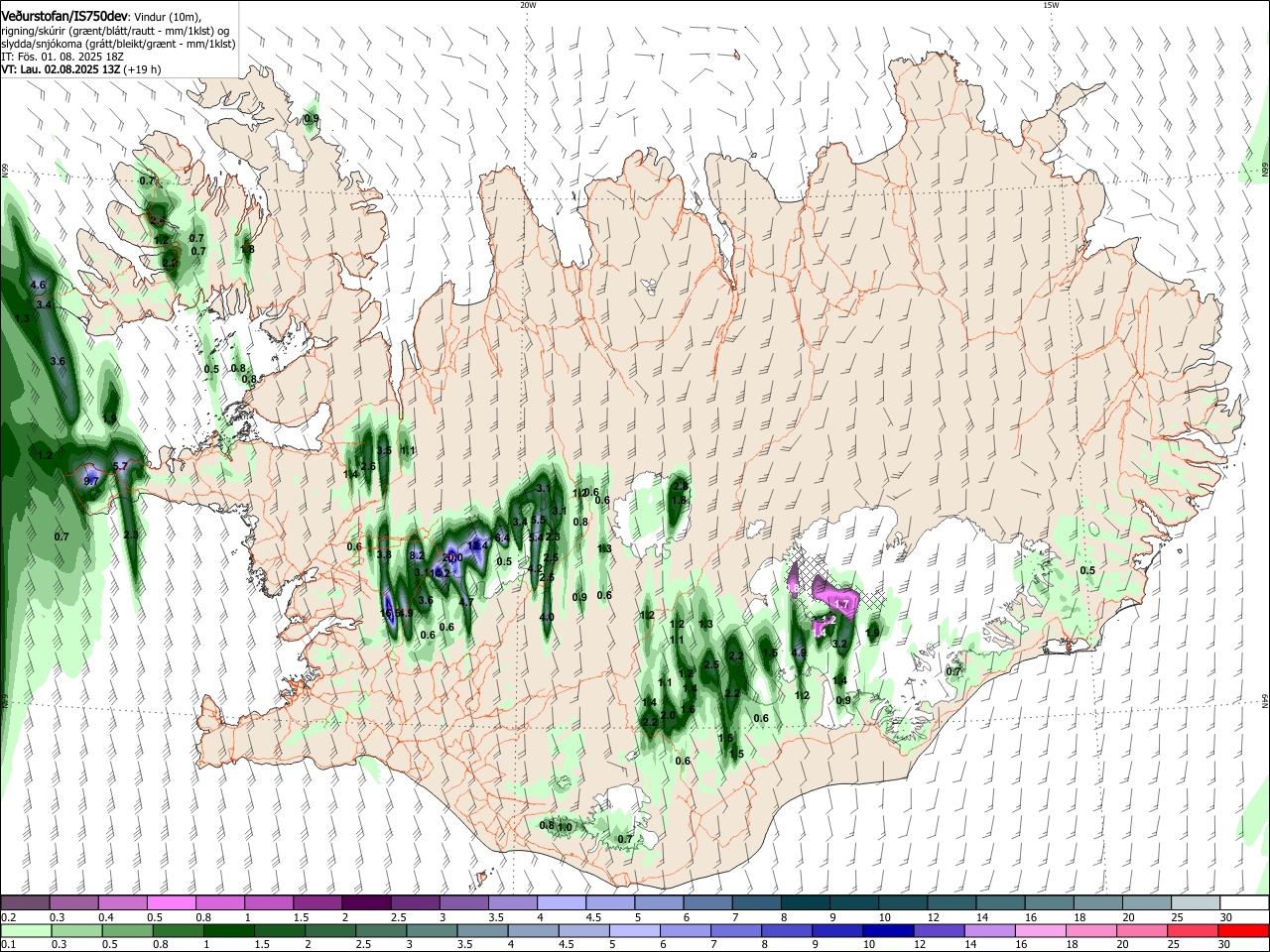Click the 0.2 label on the snow scale
The height and width of the screenshot is (952, 1270).
(x=9, y=917)
